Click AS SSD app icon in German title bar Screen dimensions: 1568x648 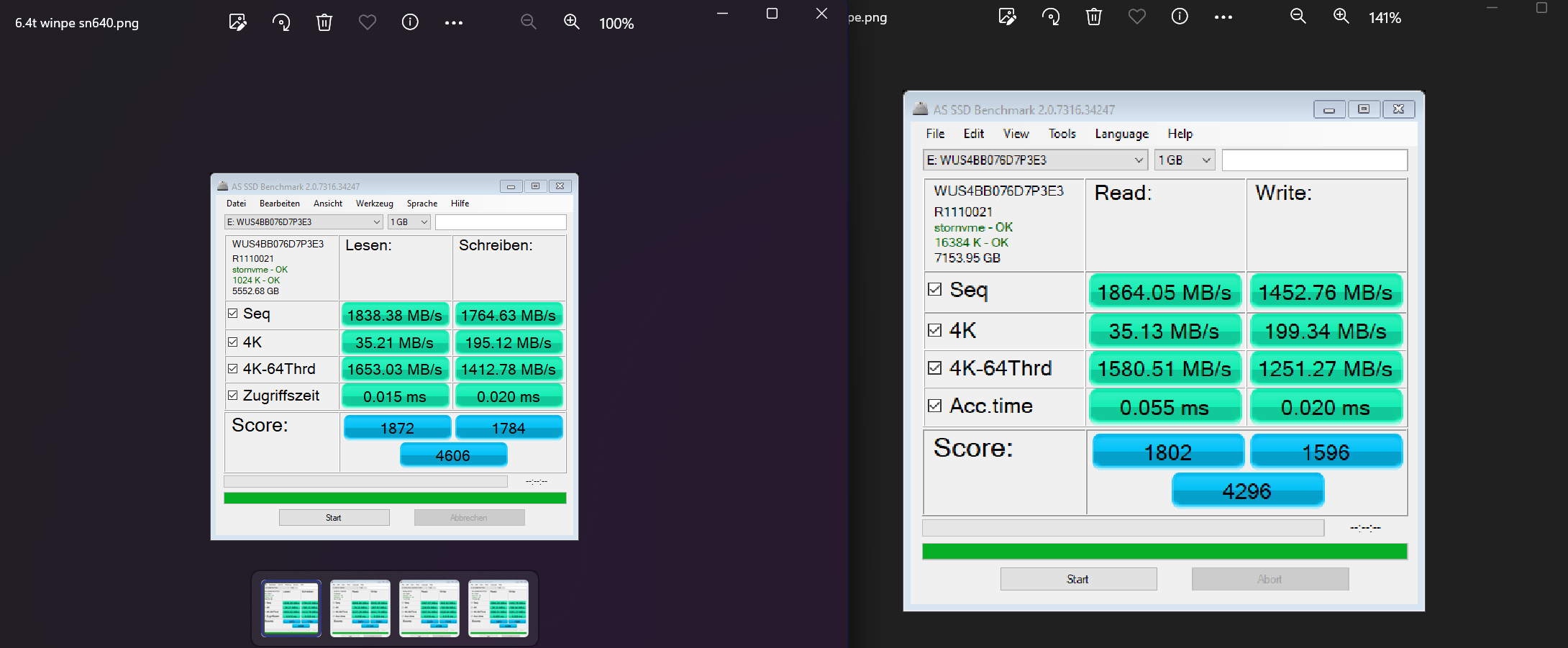pos(222,186)
